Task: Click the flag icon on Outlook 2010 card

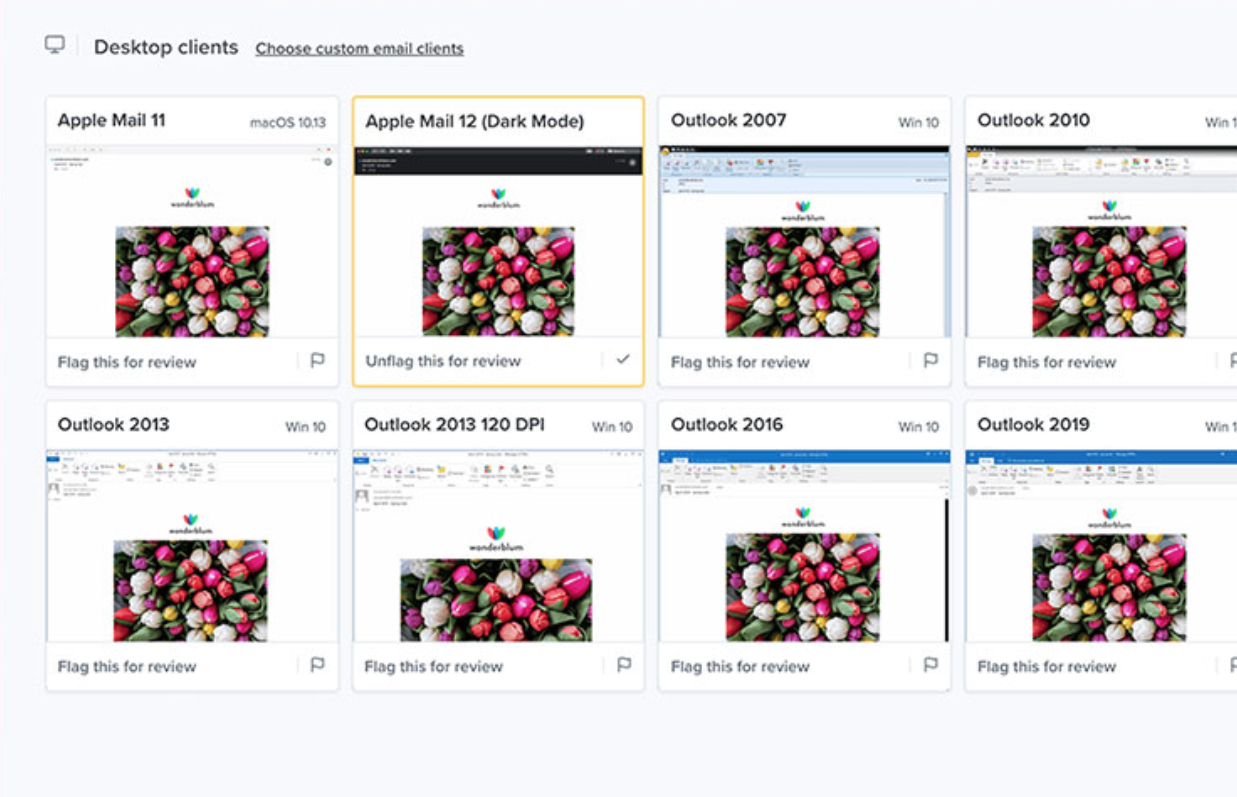Action: click(1232, 359)
